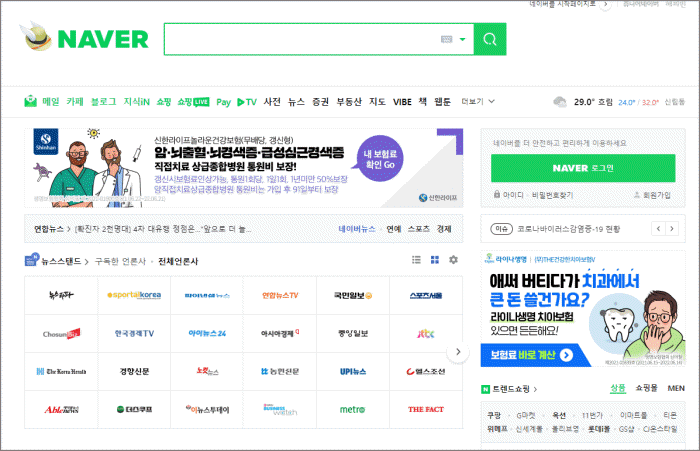Screen dimensions: 700x451
Task: Select the 구독한 언론사 tab
Action: tap(120, 261)
